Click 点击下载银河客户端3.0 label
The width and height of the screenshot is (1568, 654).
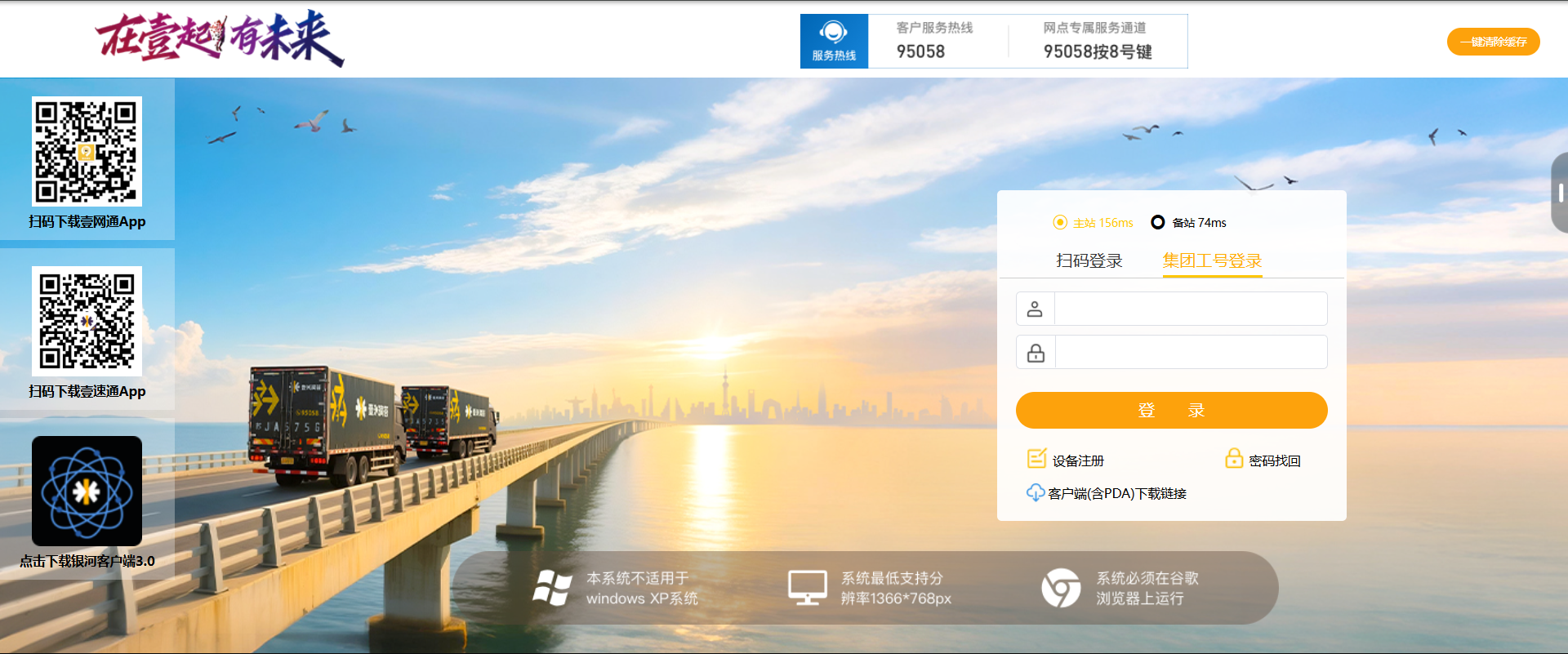pos(87,561)
